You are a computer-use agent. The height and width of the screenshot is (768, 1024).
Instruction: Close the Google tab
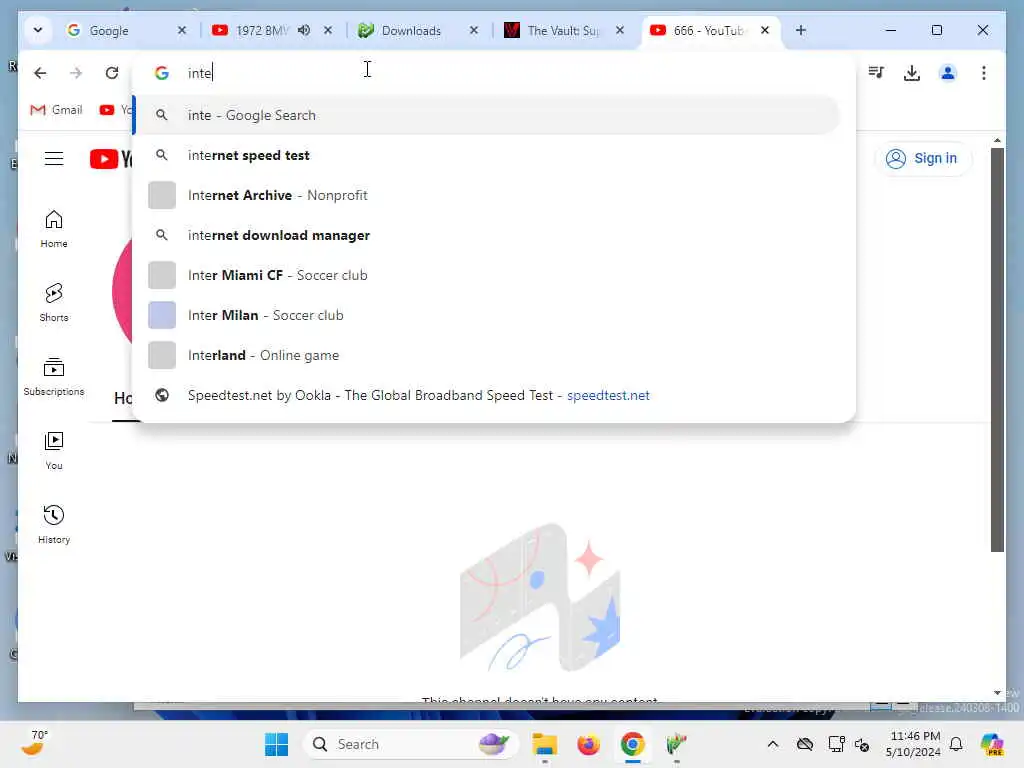click(182, 30)
